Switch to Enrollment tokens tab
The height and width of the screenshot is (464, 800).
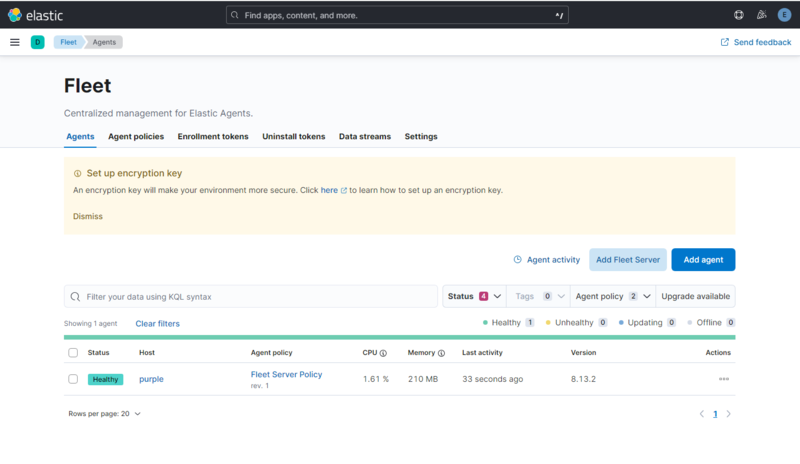coord(213,136)
